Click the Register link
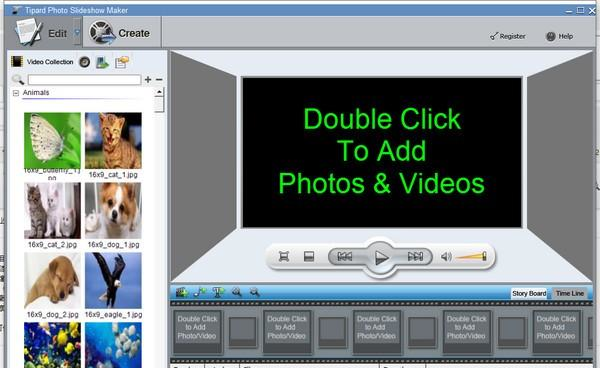600x368 pixels. [507, 36]
